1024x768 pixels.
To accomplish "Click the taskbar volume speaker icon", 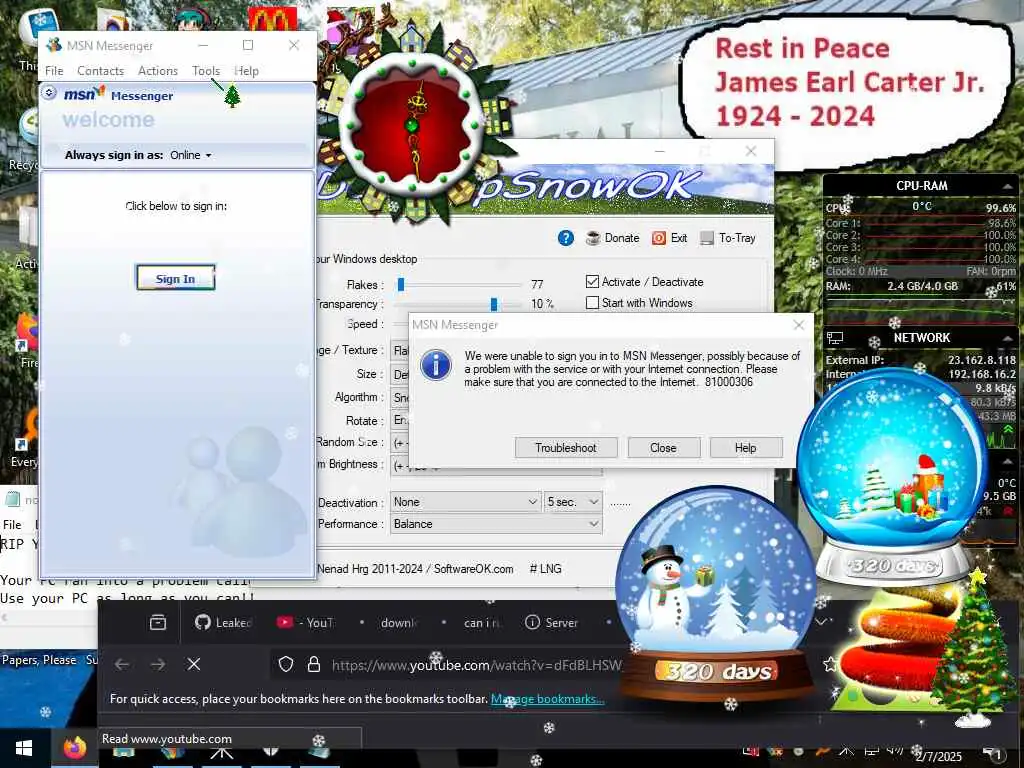I will 896,750.
